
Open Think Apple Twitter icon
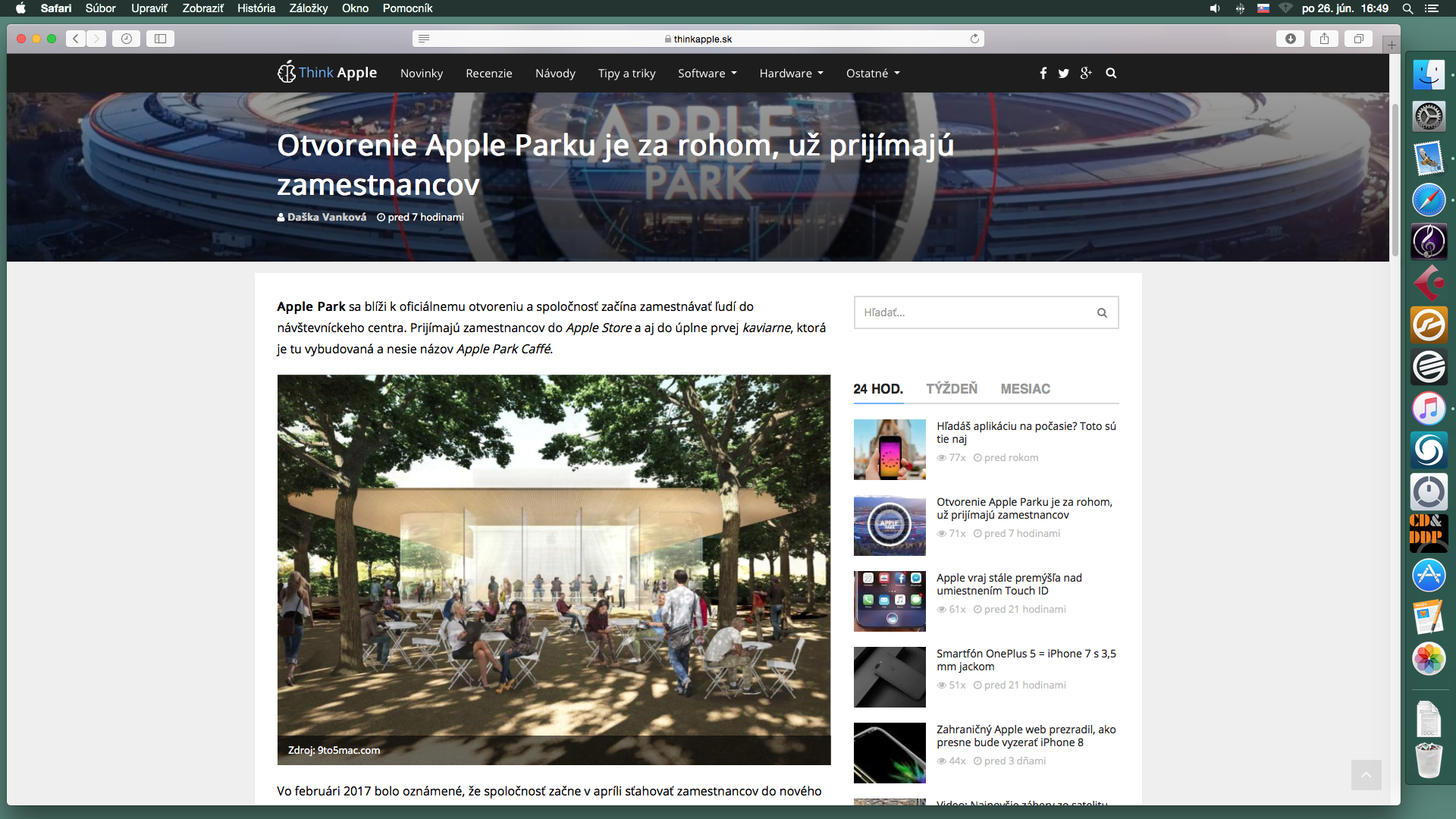click(x=1064, y=74)
